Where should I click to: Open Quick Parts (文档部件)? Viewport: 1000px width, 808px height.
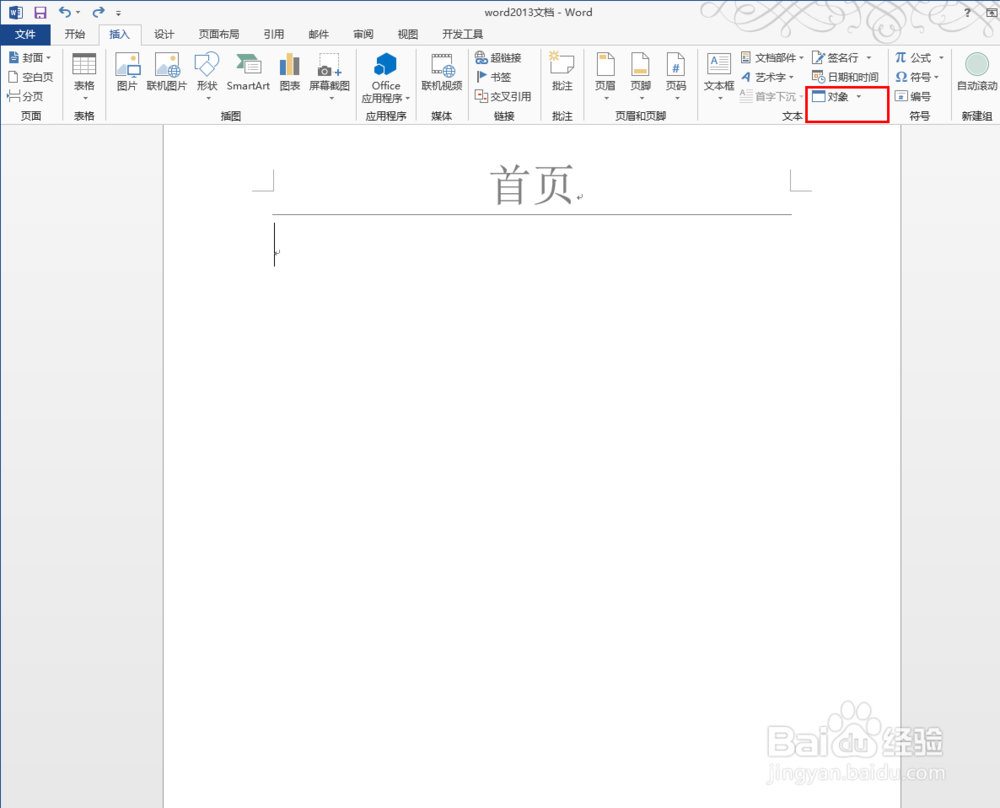tap(772, 57)
